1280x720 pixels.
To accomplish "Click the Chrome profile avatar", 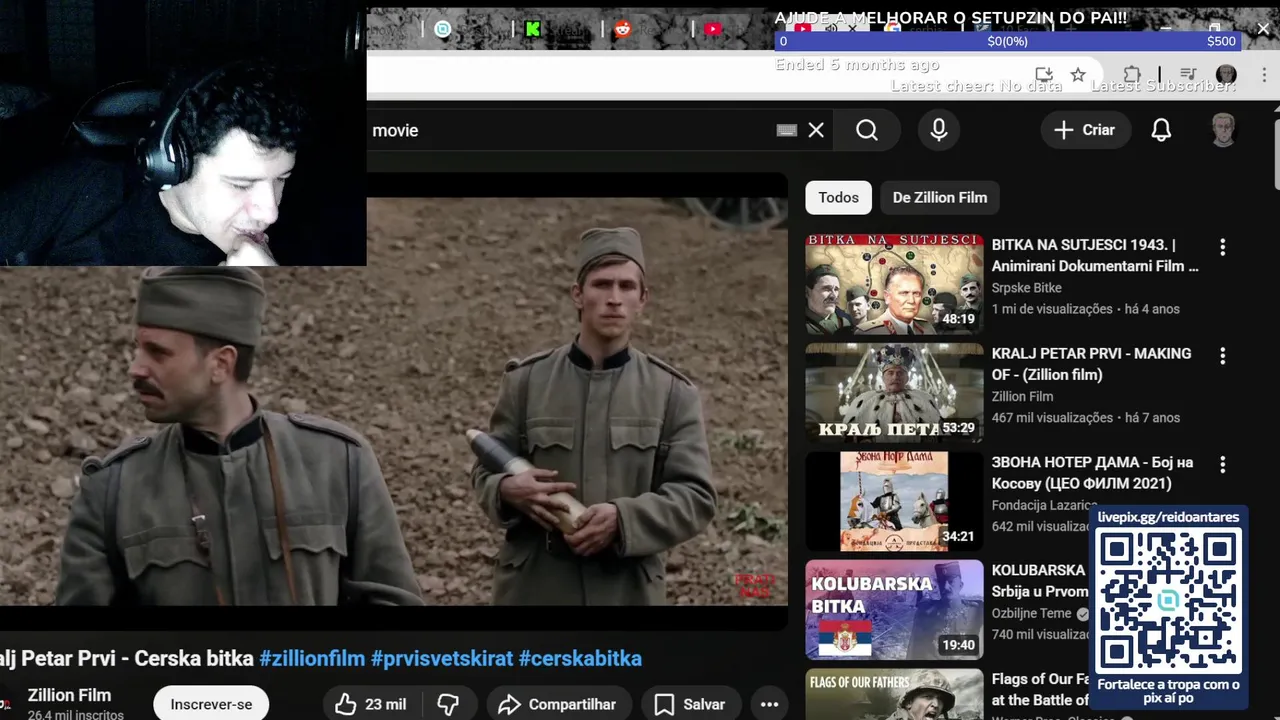I will [1227, 75].
